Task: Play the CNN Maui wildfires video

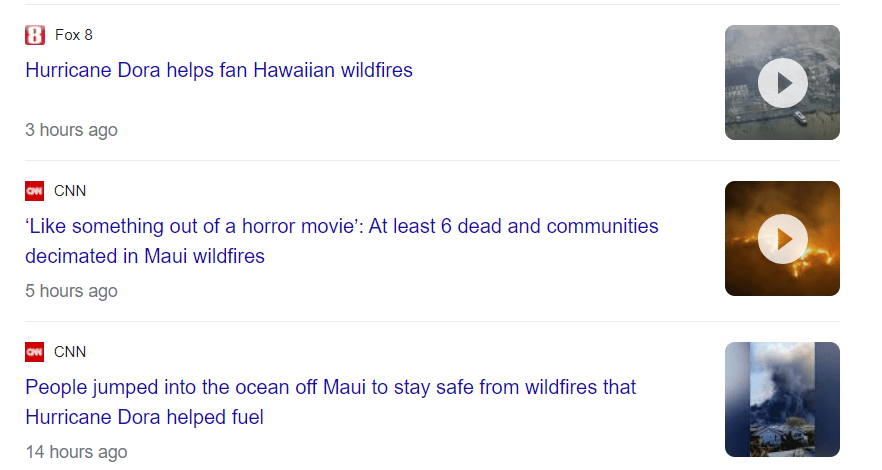Action: click(x=782, y=239)
